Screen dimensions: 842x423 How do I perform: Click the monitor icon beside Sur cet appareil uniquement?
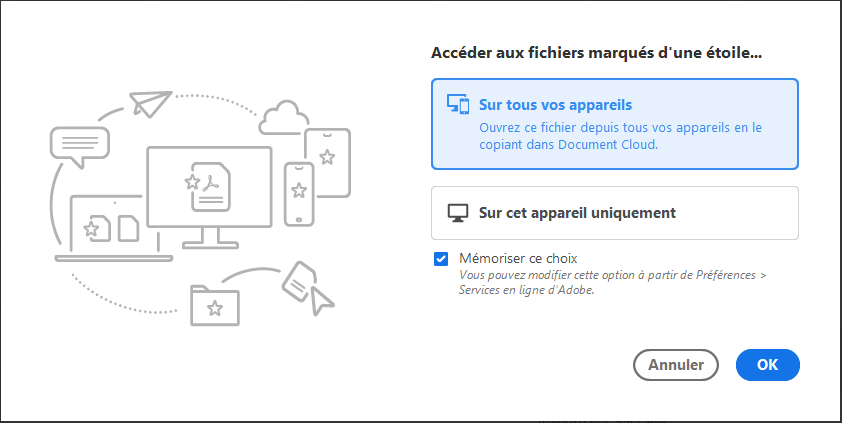[x=458, y=213]
